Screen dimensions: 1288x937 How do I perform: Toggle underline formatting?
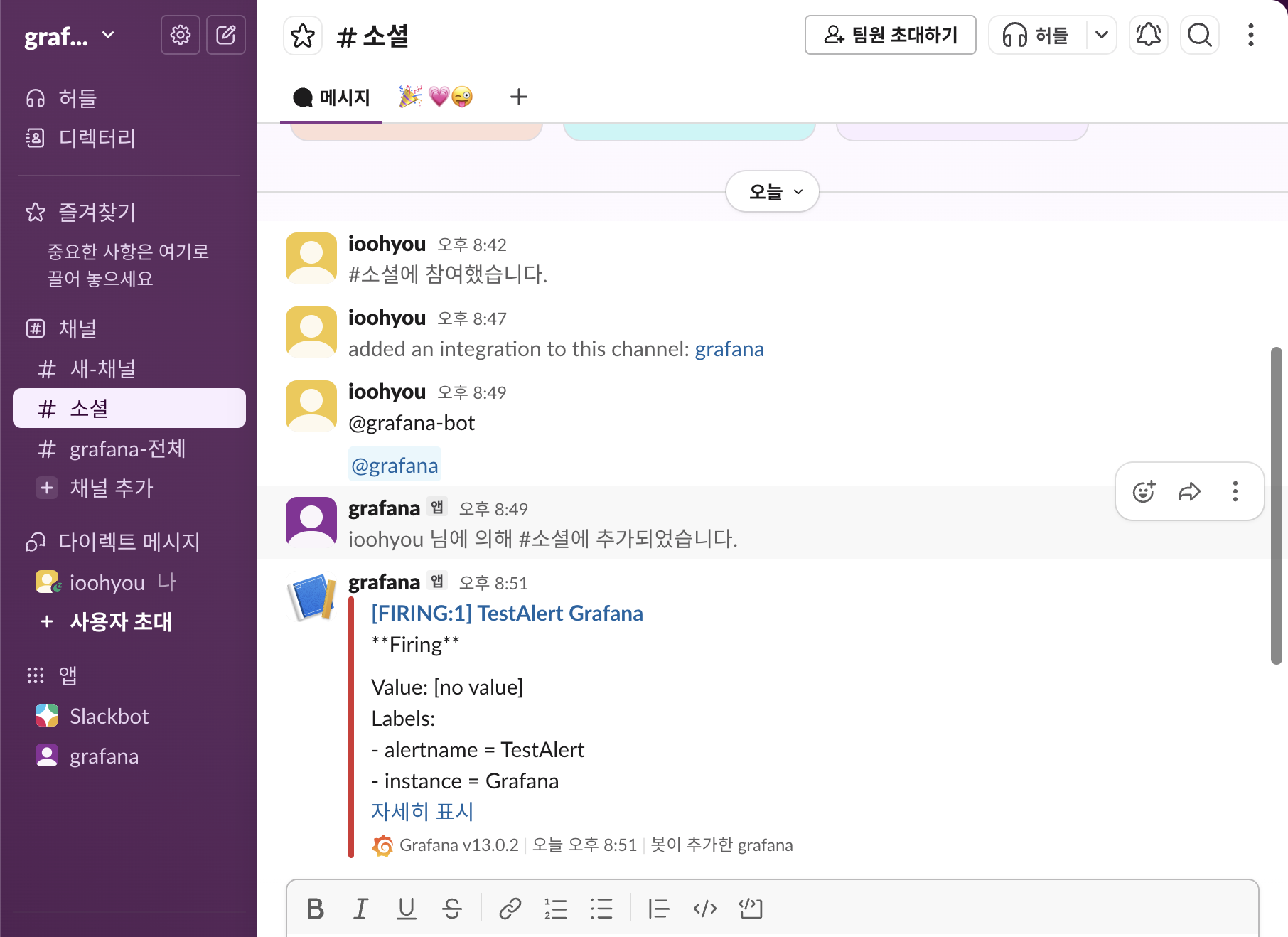pos(407,909)
